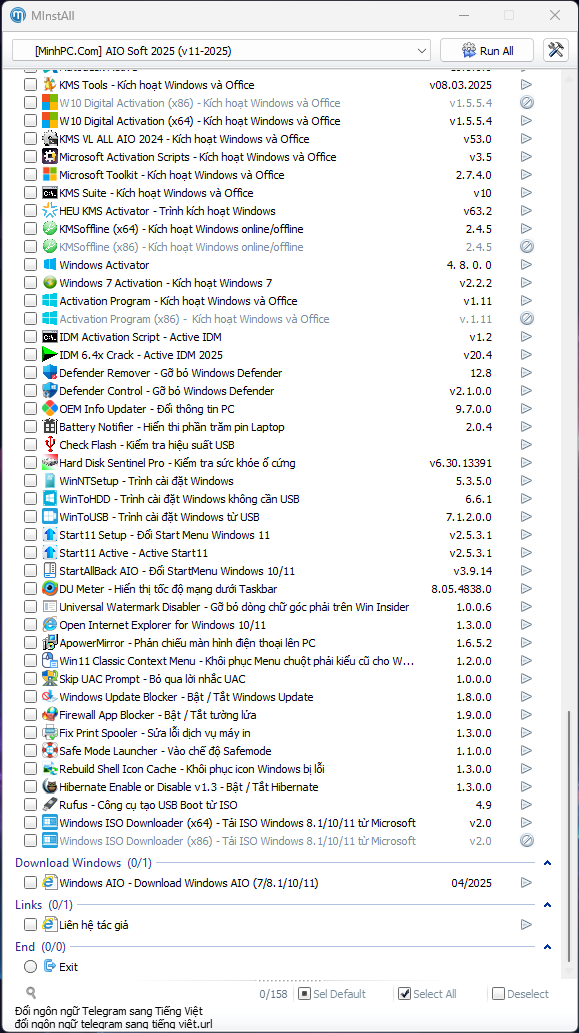Click the Liên hệ tác giả link entry

point(94,925)
